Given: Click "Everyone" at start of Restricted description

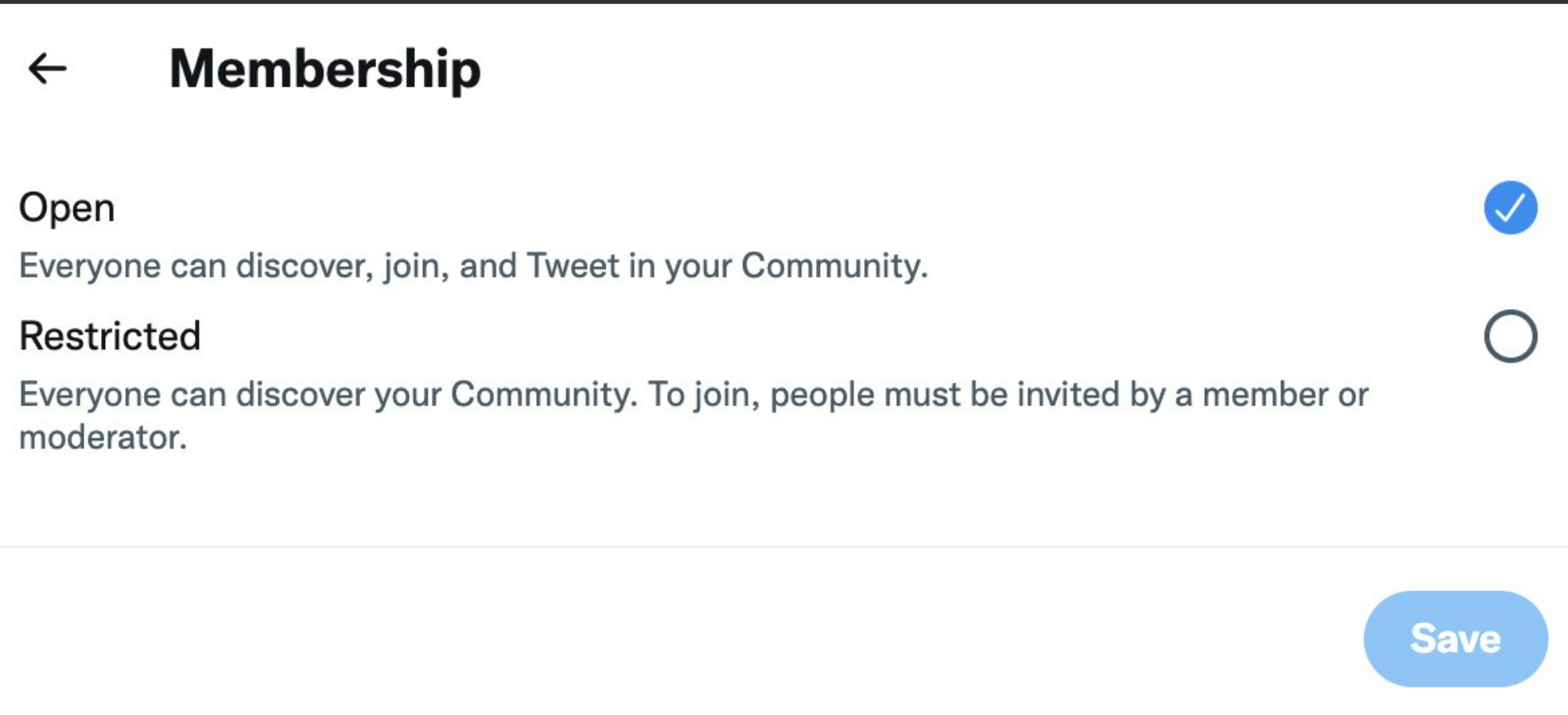Looking at the screenshot, I should (x=89, y=396).
